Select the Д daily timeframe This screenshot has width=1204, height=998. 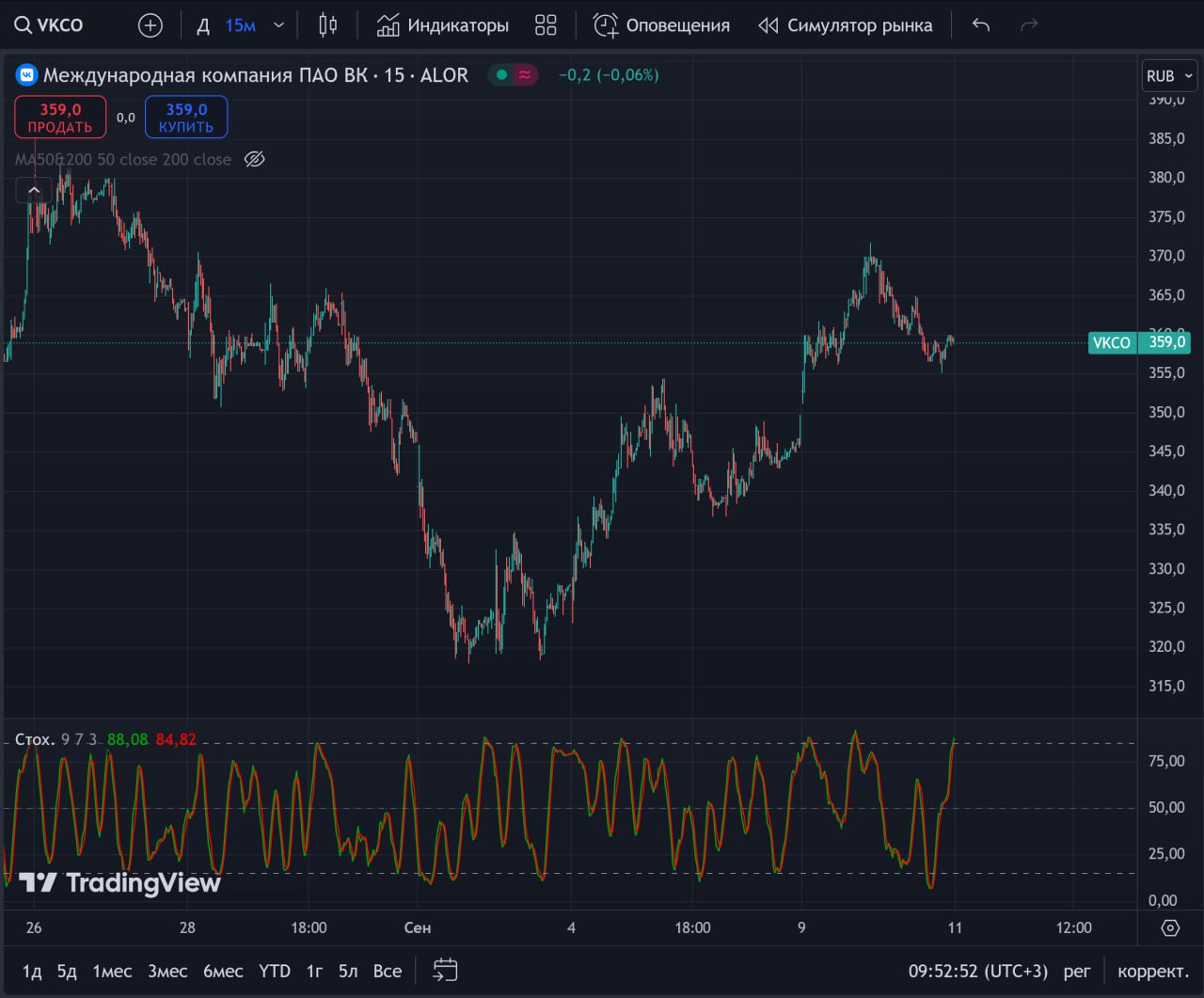(x=203, y=25)
